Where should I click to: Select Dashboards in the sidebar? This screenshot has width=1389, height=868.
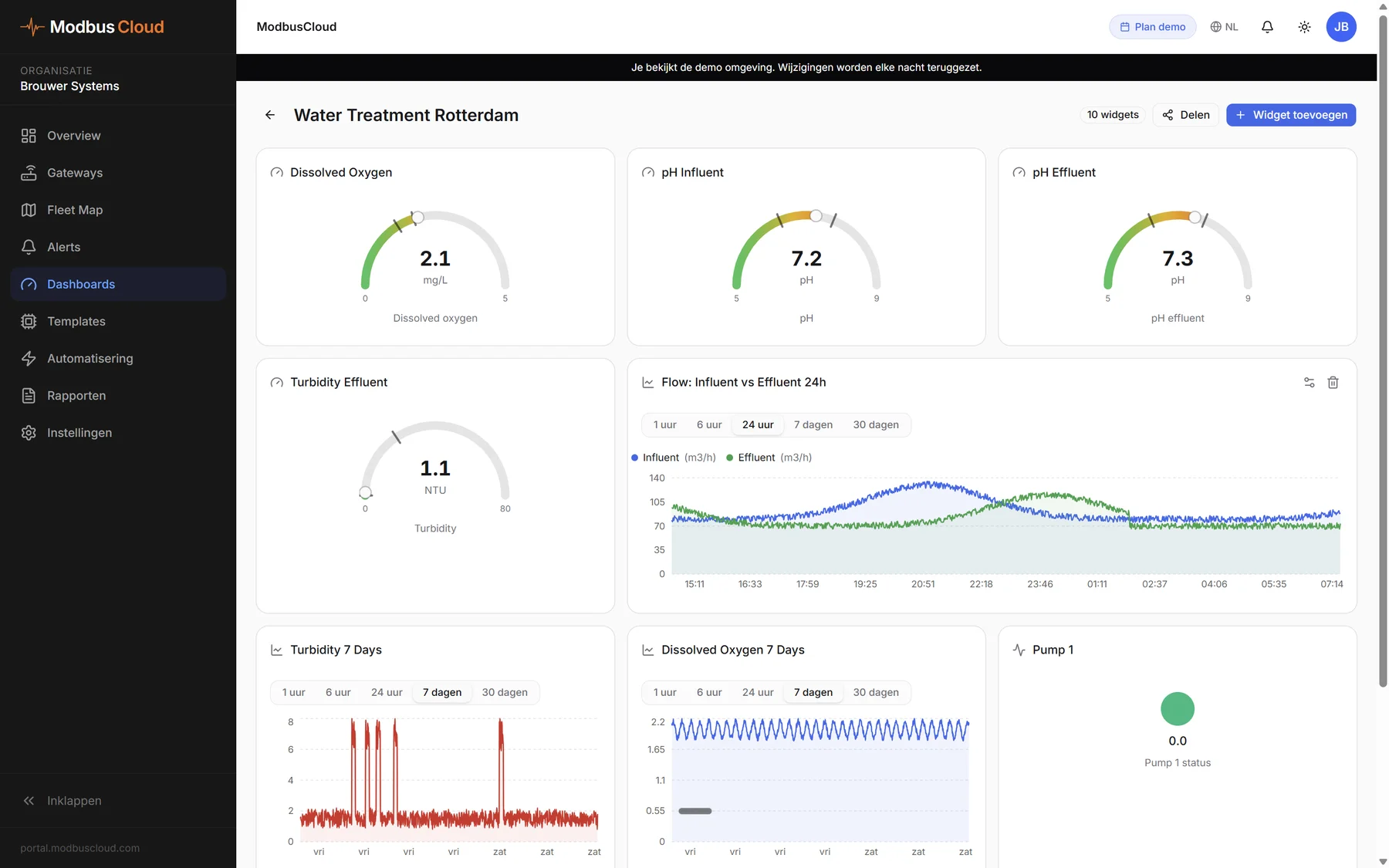118,284
